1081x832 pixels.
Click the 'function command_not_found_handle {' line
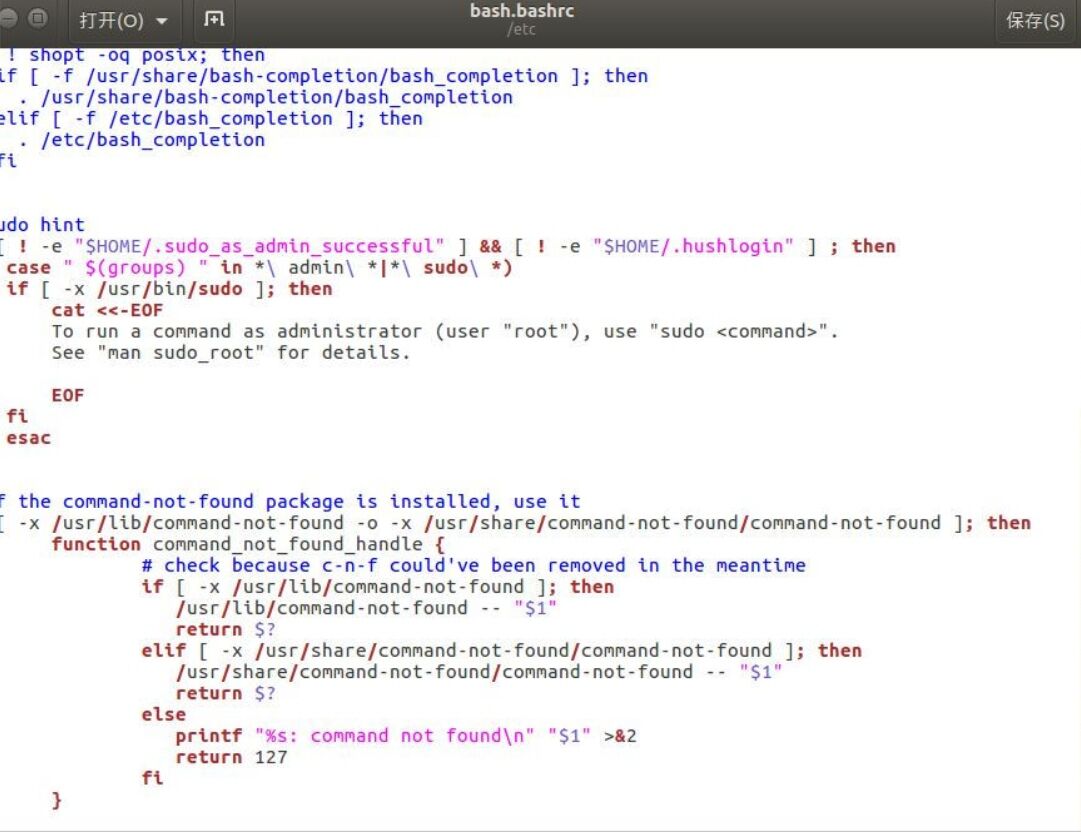click(248, 544)
